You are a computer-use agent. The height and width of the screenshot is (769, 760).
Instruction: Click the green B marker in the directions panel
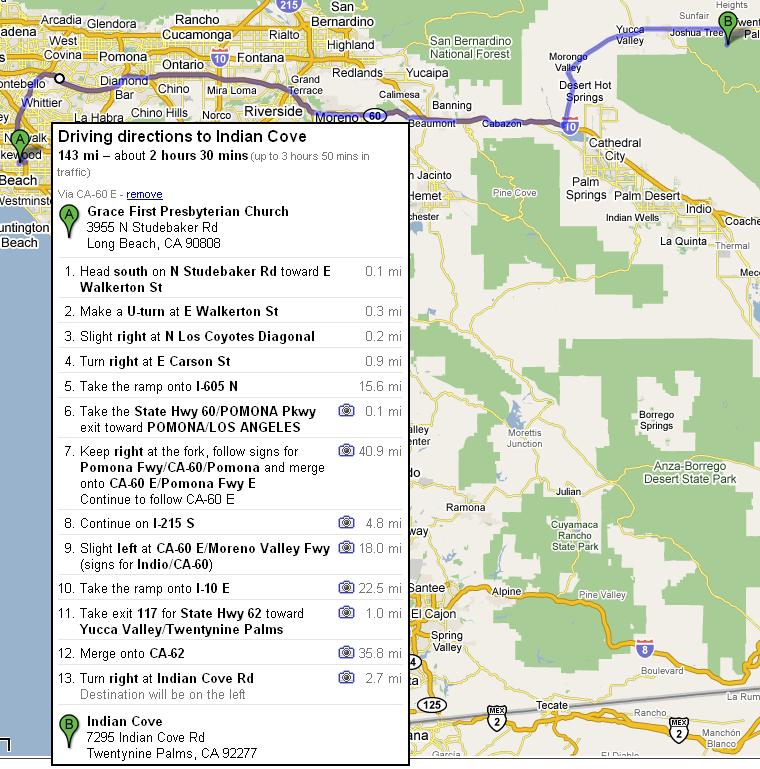click(x=69, y=730)
